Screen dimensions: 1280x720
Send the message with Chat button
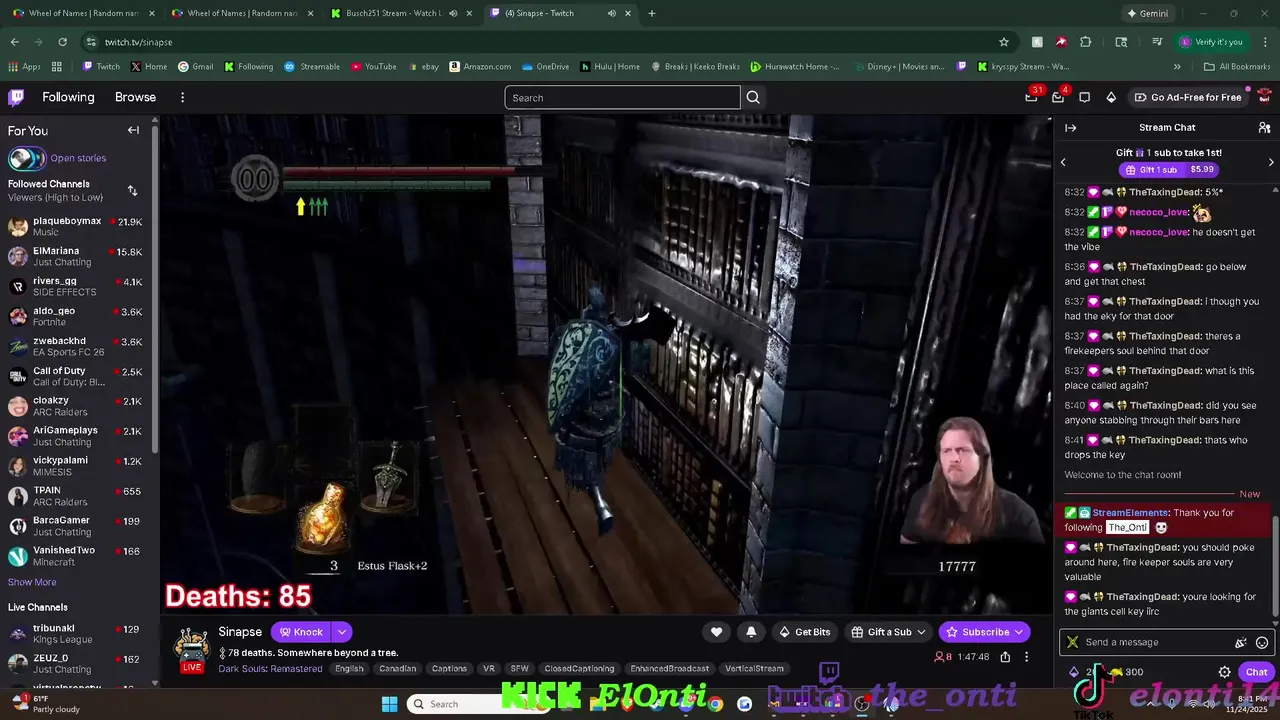click(x=1256, y=672)
